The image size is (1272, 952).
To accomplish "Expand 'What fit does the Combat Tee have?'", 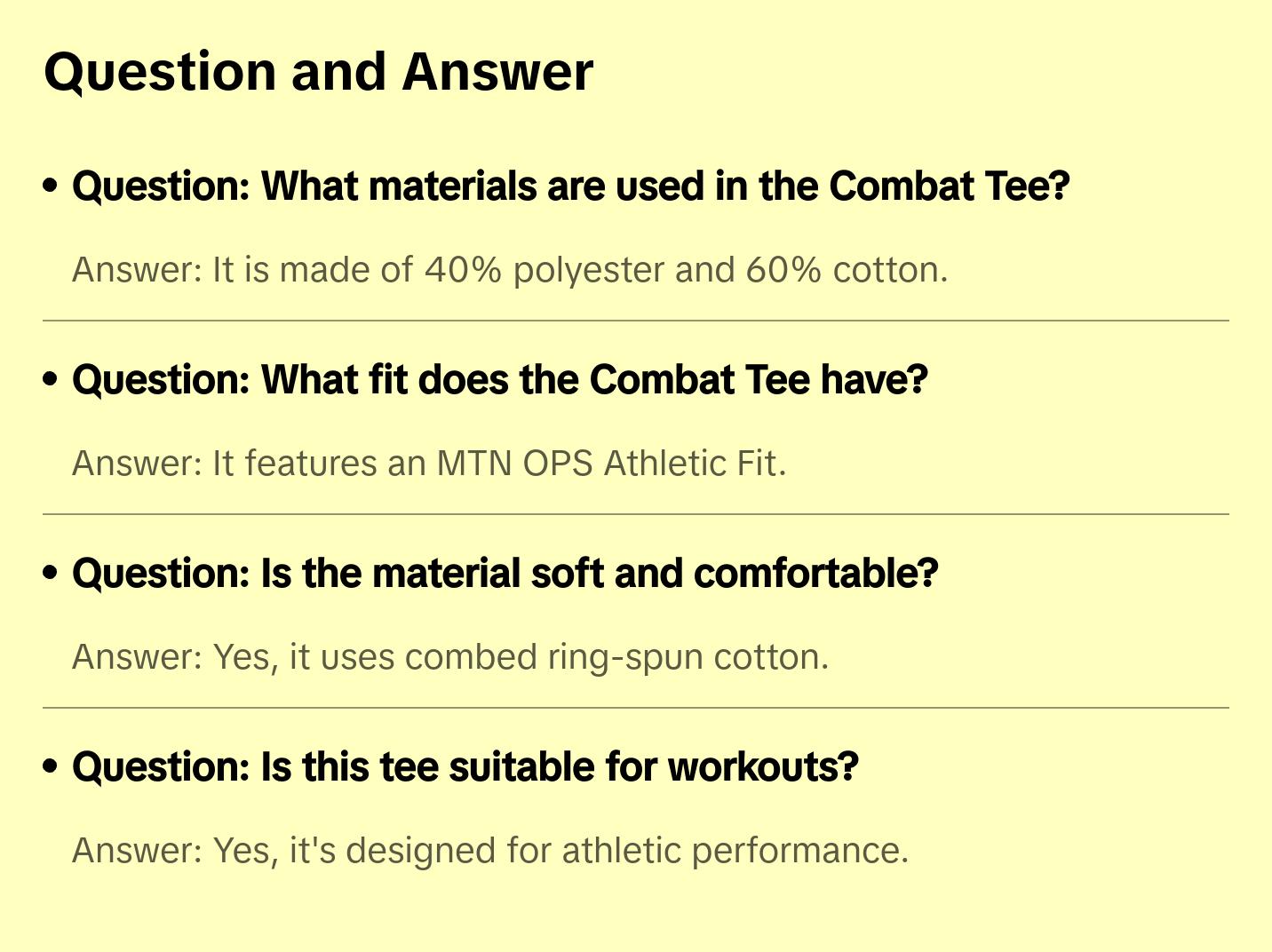I will tap(499, 380).
